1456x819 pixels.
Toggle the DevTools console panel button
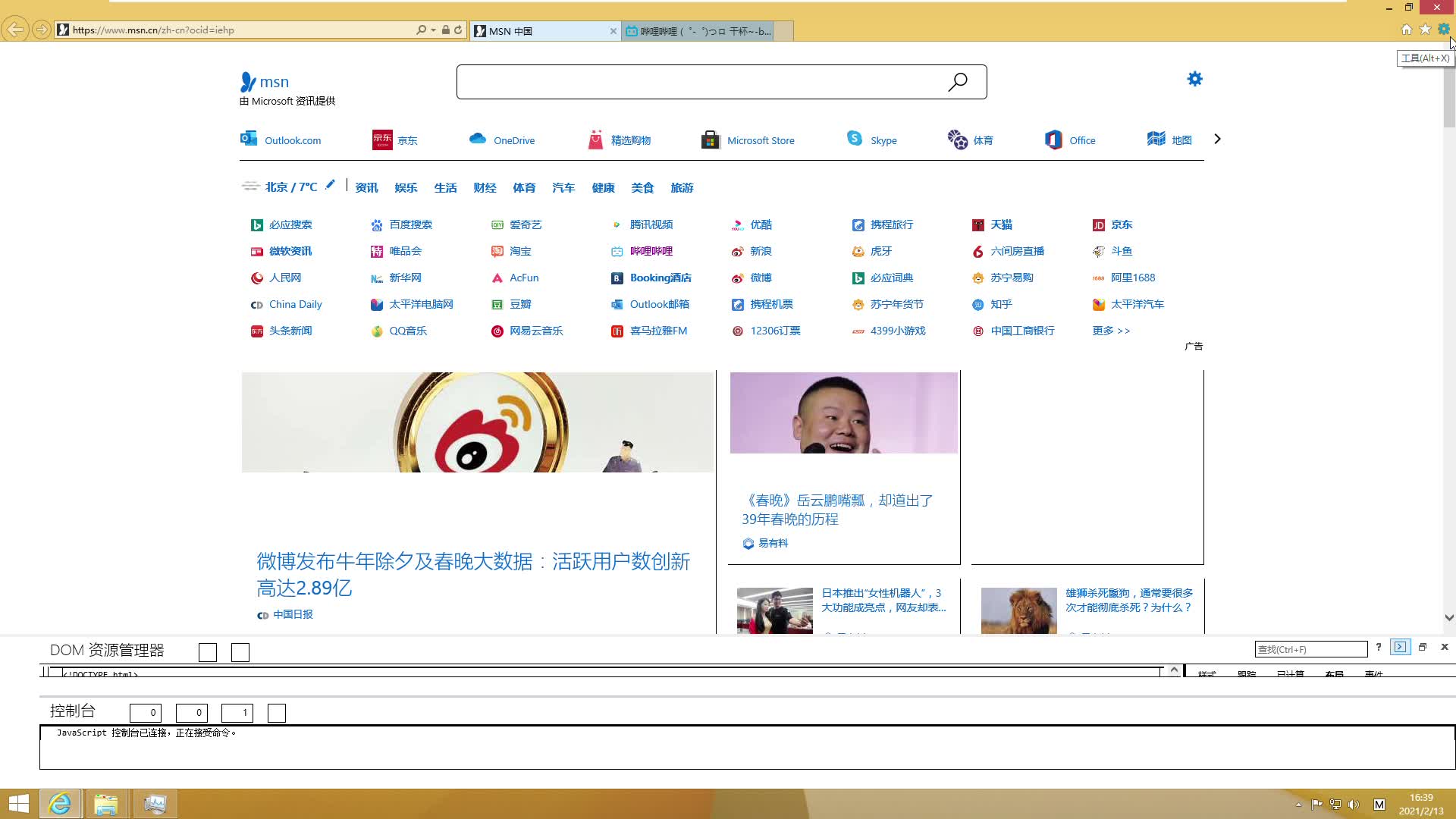click(1400, 647)
